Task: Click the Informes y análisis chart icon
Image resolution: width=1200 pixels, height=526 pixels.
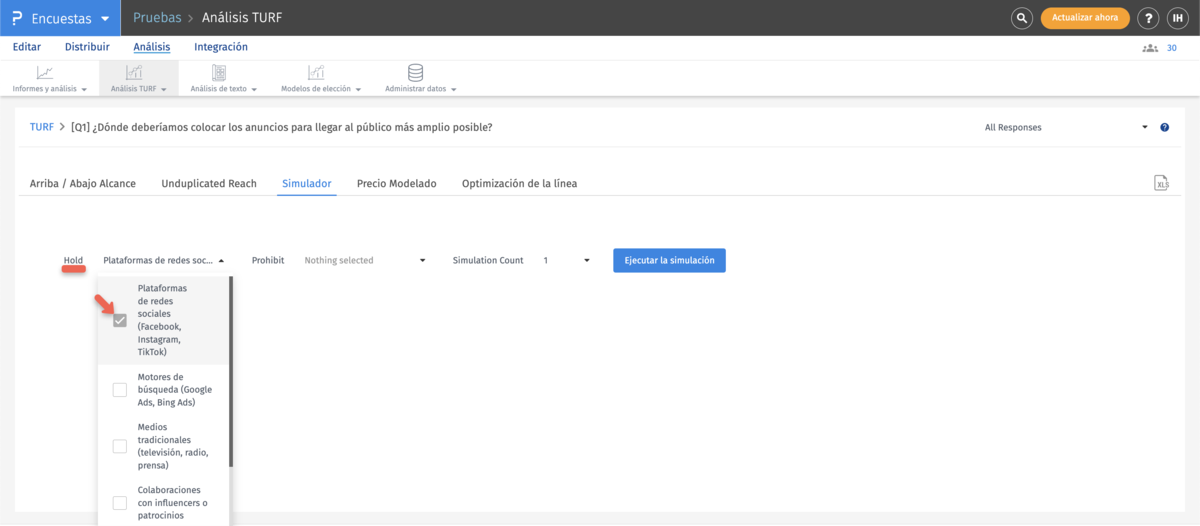Action: [x=45, y=73]
